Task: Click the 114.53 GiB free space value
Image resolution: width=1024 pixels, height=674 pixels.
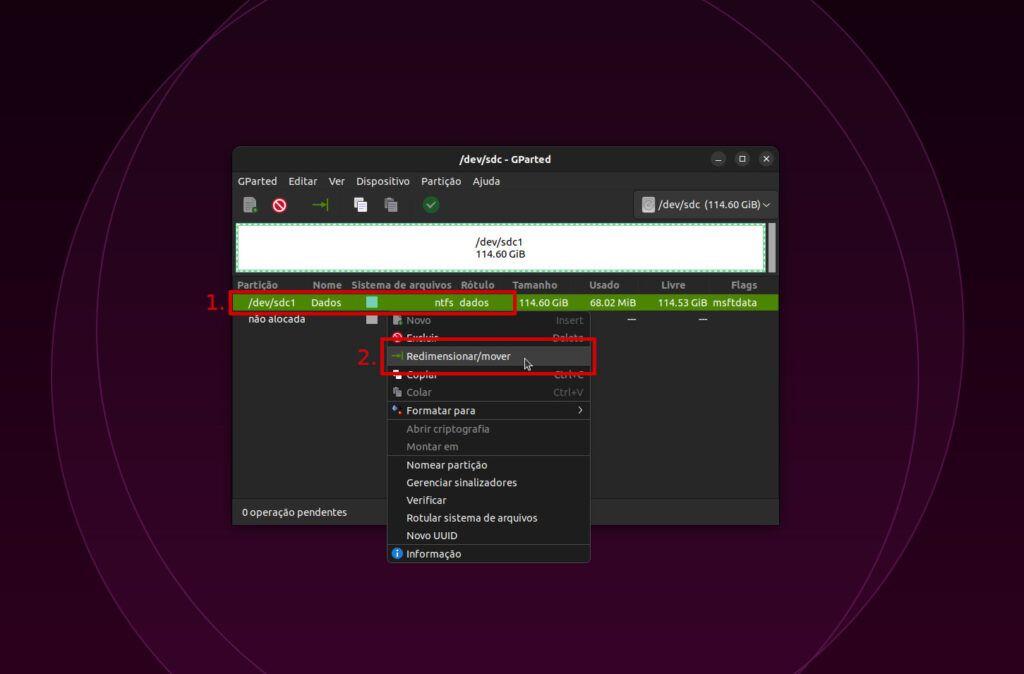Action: [682, 303]
